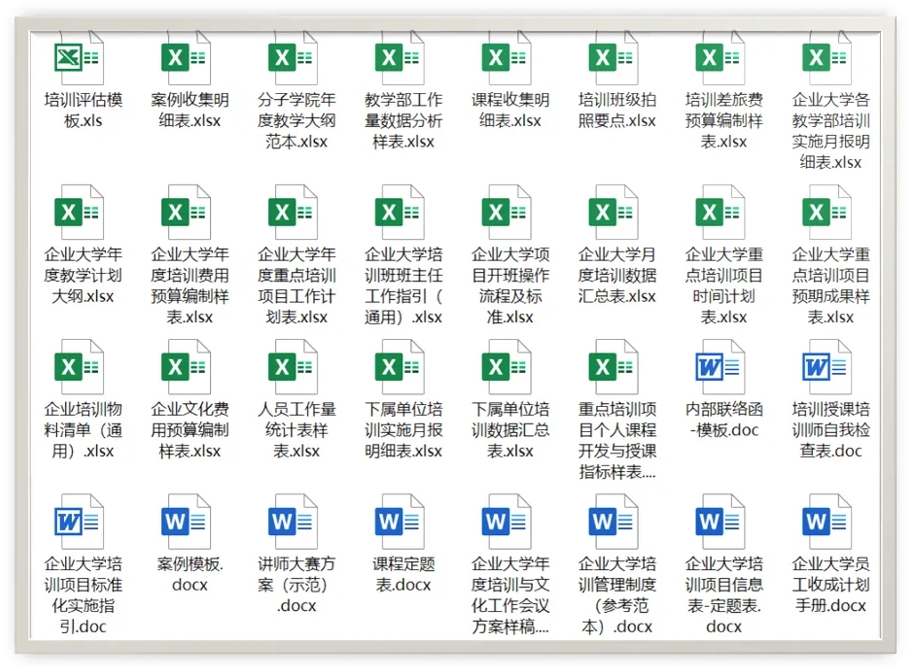909x667 pixels.
Task: Click 企业大学培训项目信息表-定题表.docx icon
Action: pos(720,522)
